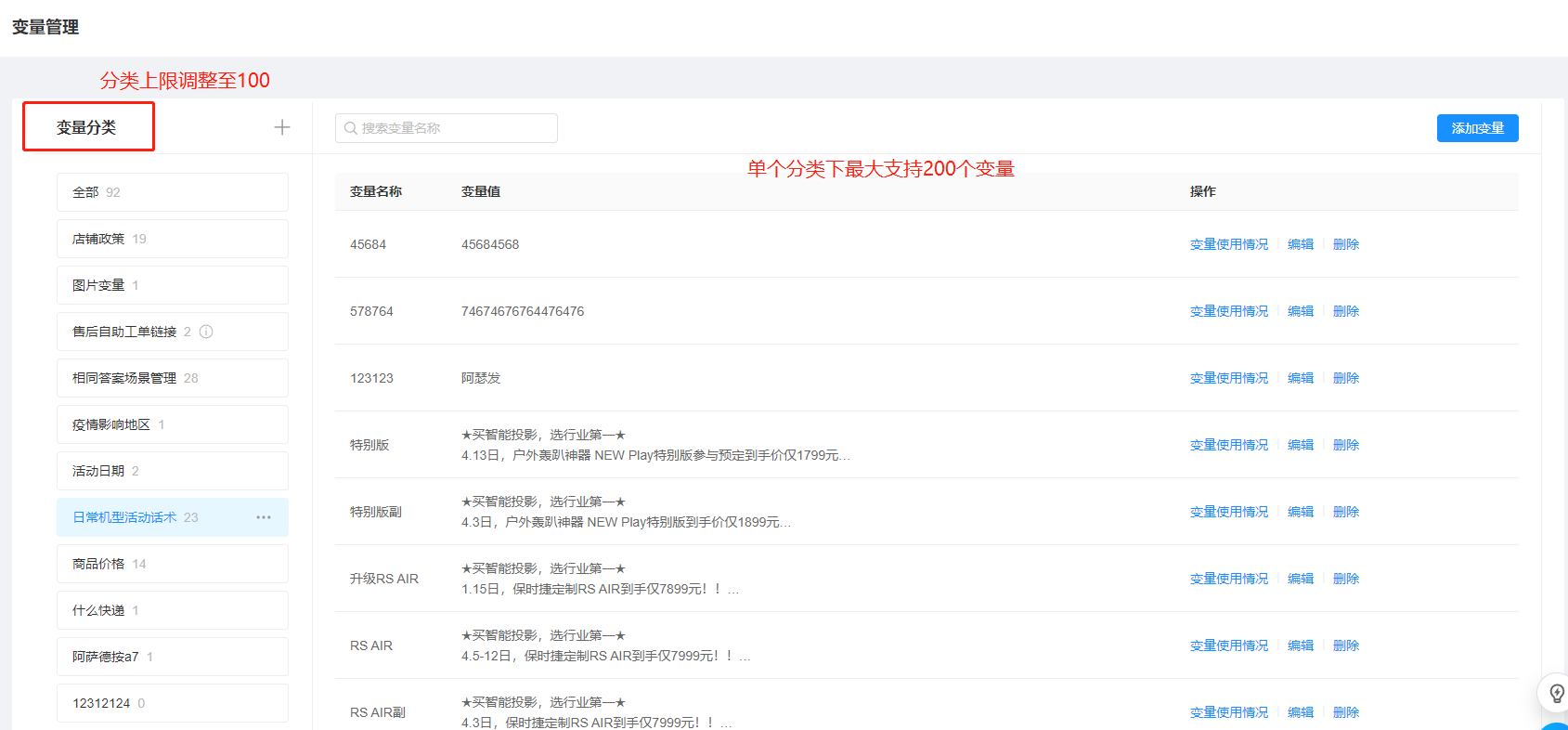The width and height of the screenshot is (1568, 730).
Task: Click the variable name 特别版副
Action: 376,512
